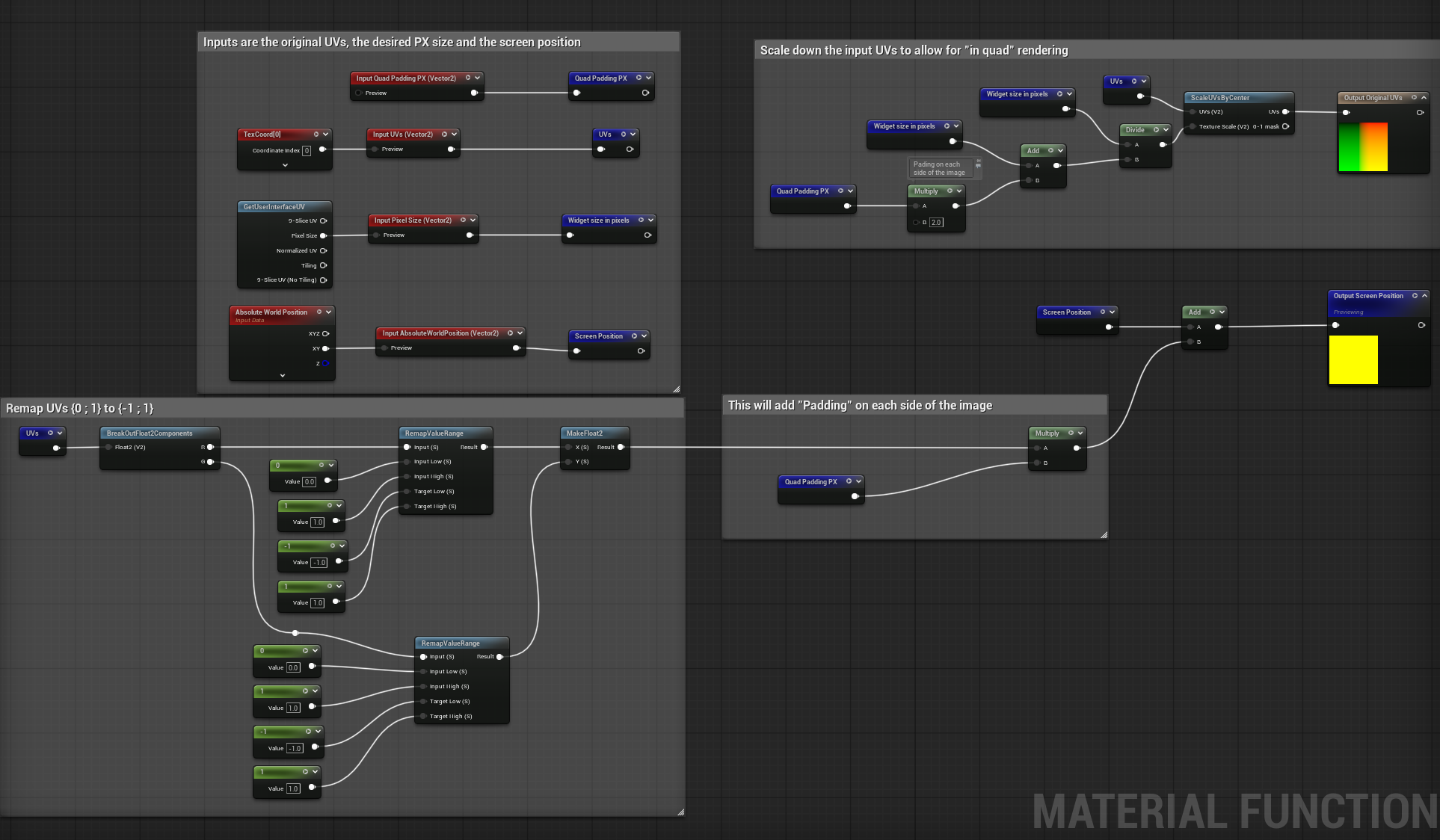The image size is (1440, 840).
Task: Collapse the ScaleUVsByCenter Divide node chevron
Action: pos(1166,130)
